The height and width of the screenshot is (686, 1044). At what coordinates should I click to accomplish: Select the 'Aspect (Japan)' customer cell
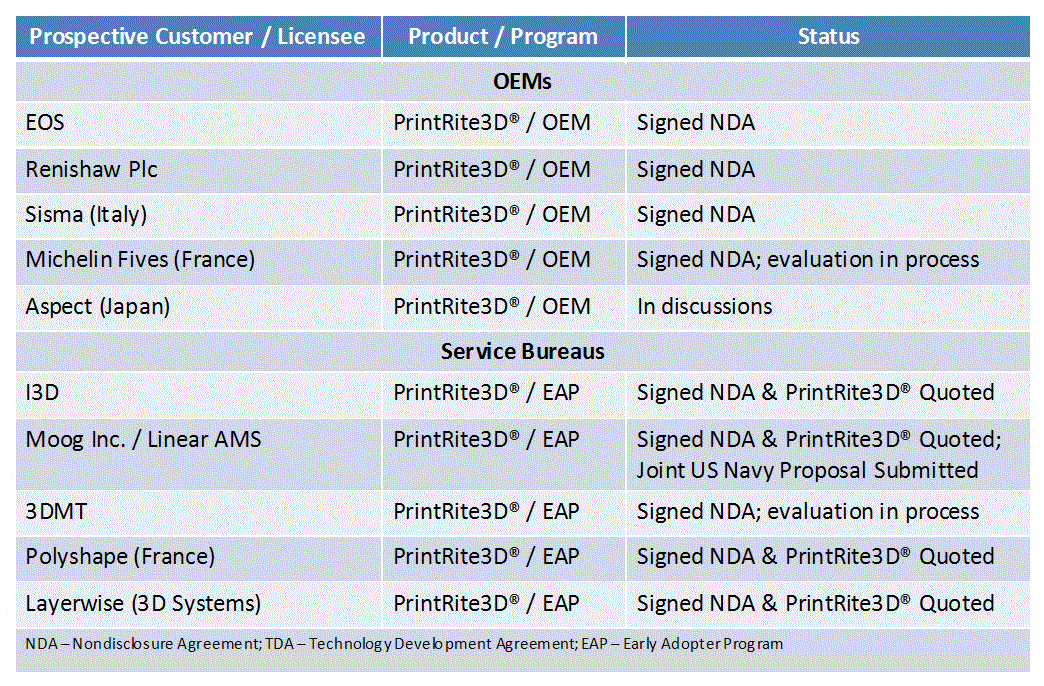click(x=98, y=306)
